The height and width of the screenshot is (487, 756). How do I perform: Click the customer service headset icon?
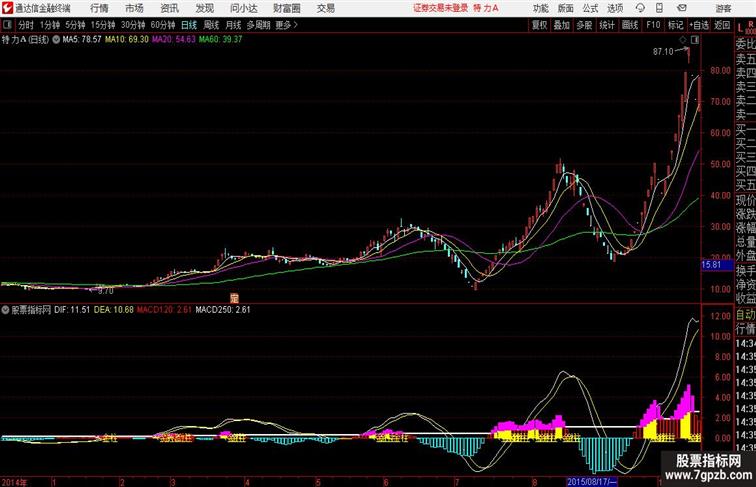point(640,8)
